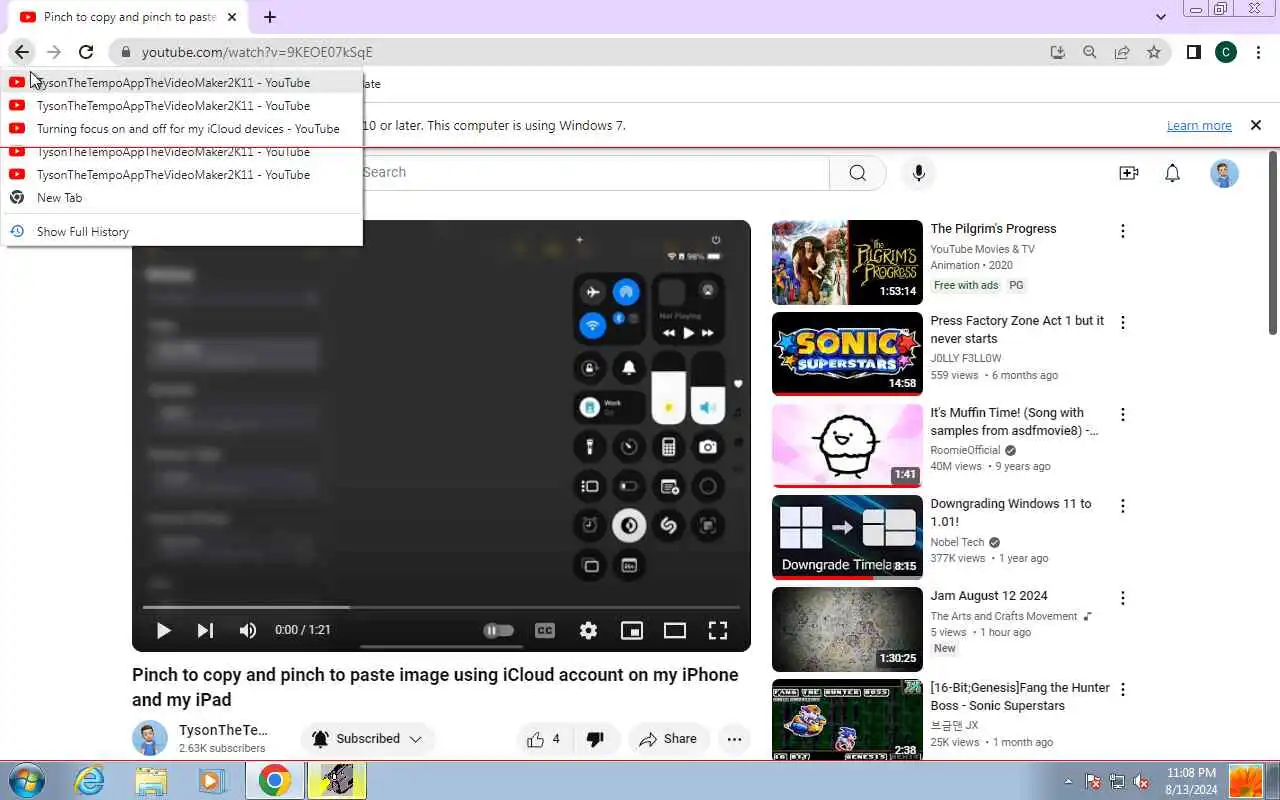
Task: Start voice search with microphone icon
Action: coord(919,173)
